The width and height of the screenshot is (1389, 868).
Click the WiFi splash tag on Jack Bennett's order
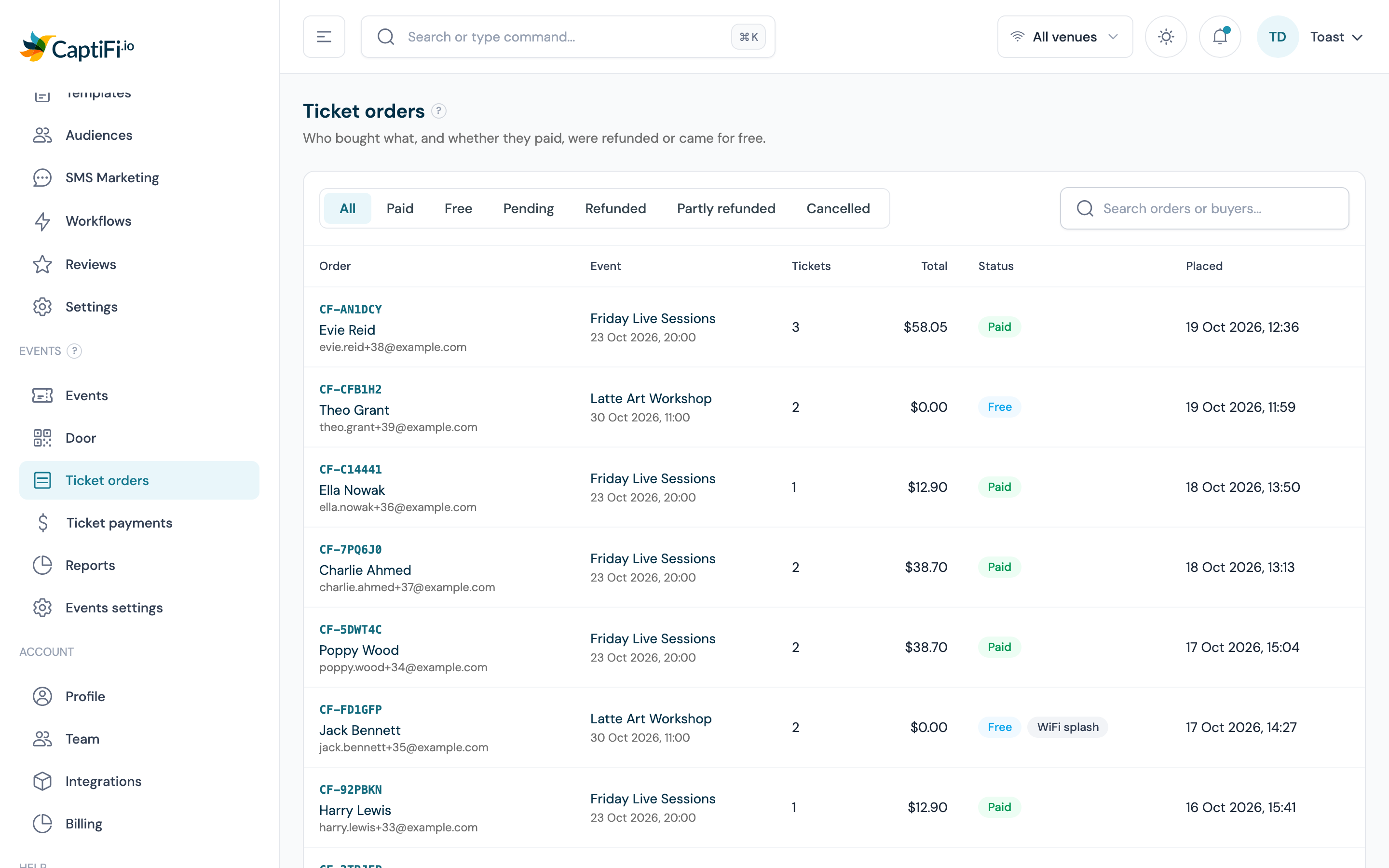(1068, 727)
